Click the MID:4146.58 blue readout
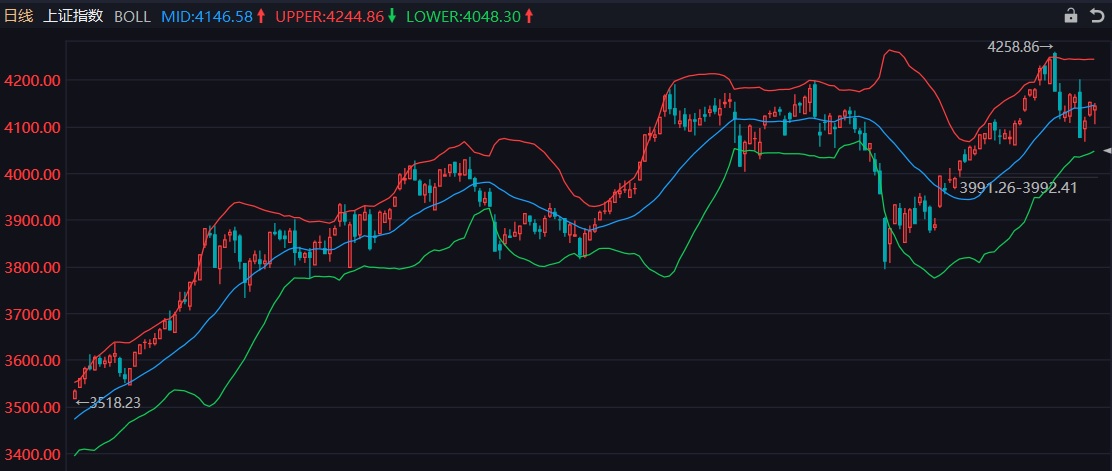Screen dimensions: 1112x471 [x=207, y=16]
